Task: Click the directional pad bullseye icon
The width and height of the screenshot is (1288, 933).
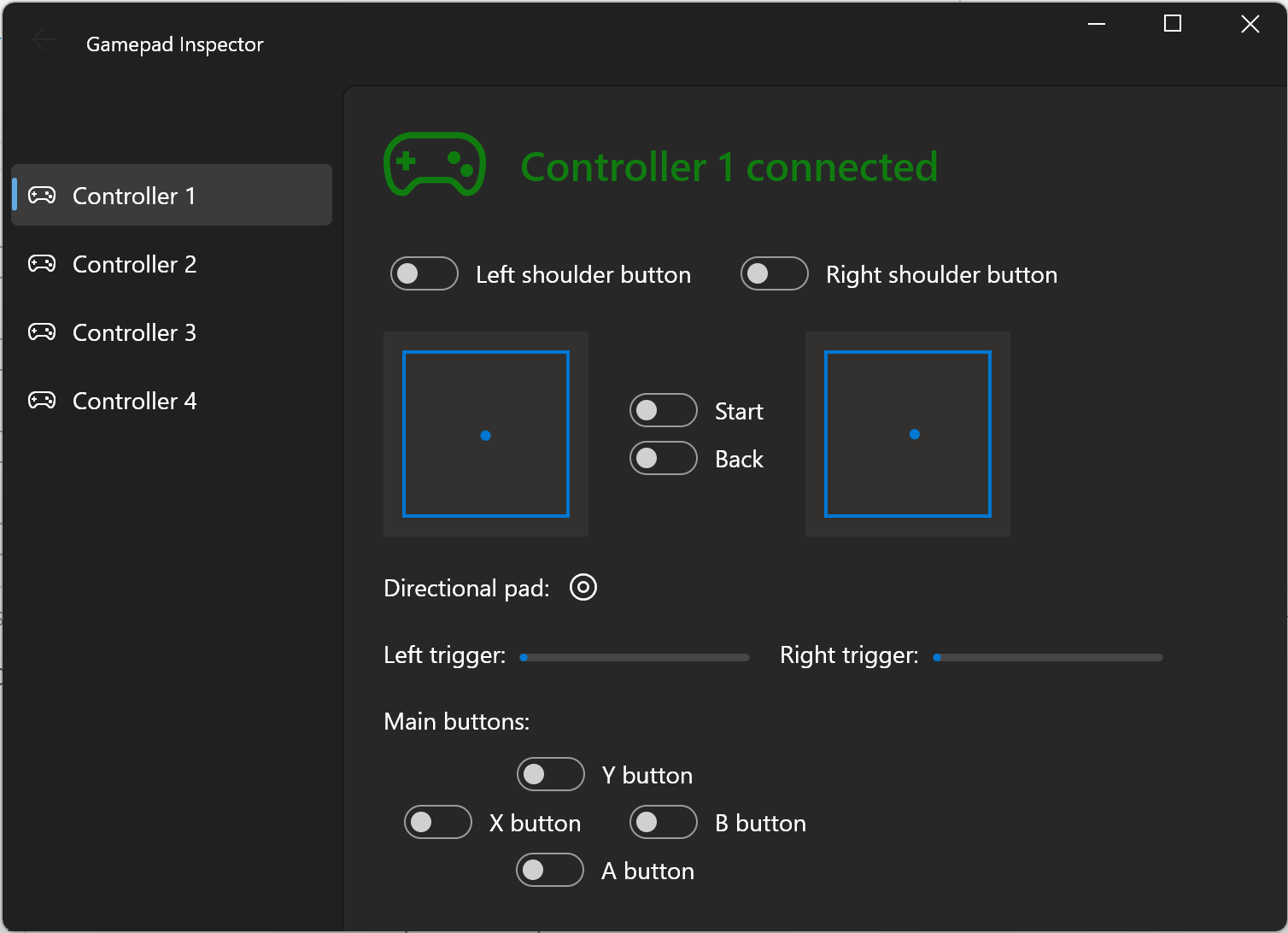Action: [583, 587]
